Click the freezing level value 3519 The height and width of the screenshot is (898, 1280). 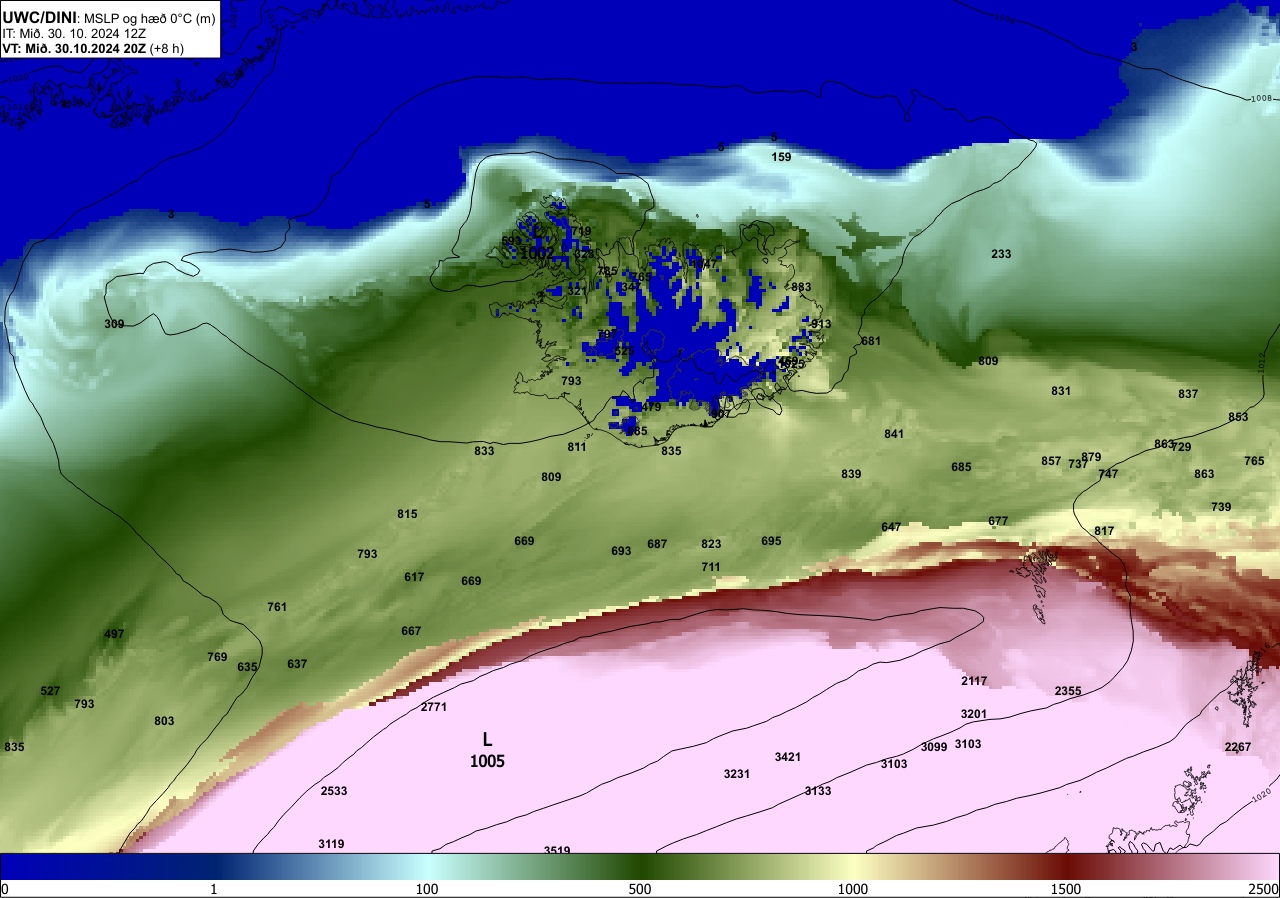[x=557, y=850]
